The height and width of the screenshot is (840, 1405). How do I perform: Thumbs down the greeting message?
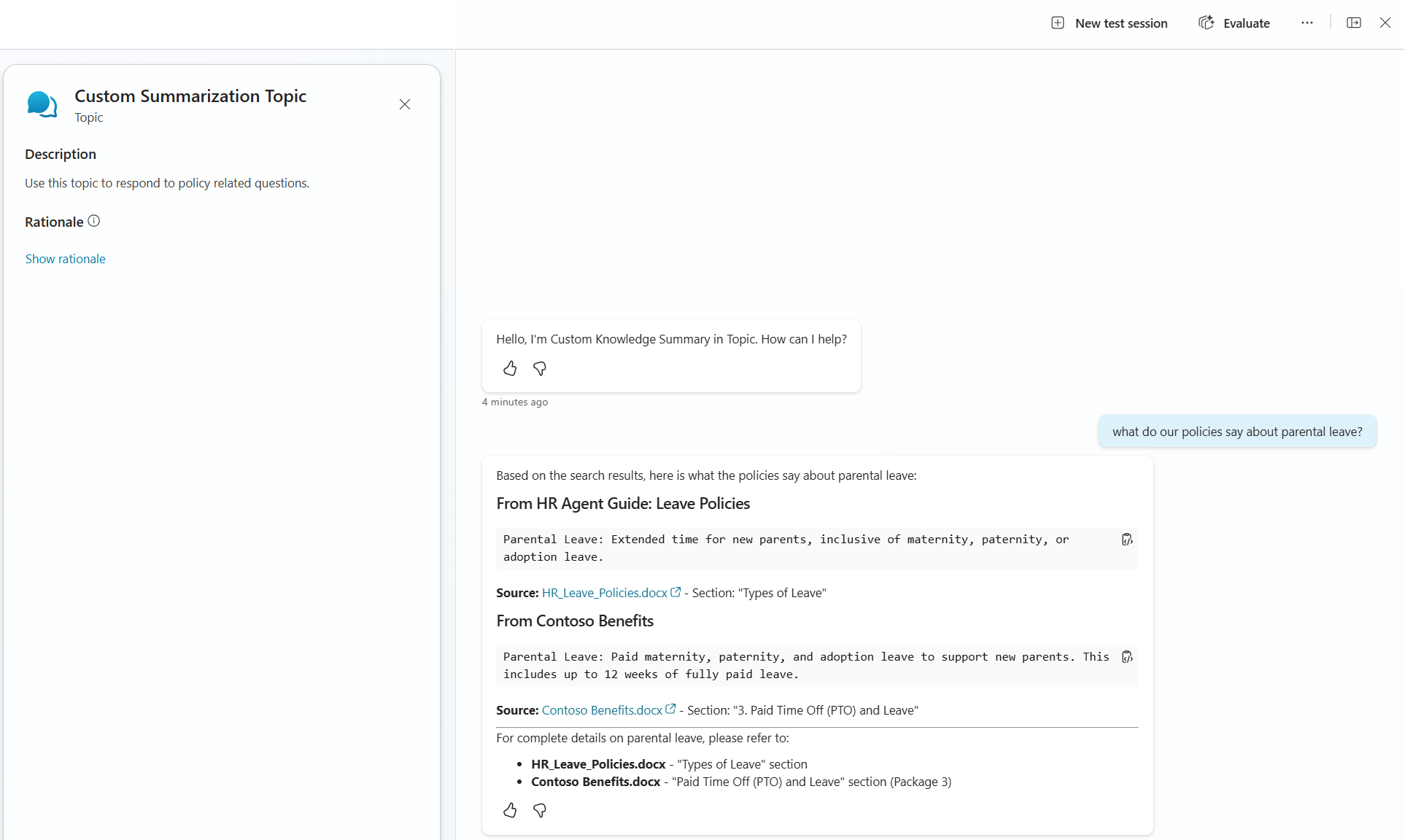[540, 369]
